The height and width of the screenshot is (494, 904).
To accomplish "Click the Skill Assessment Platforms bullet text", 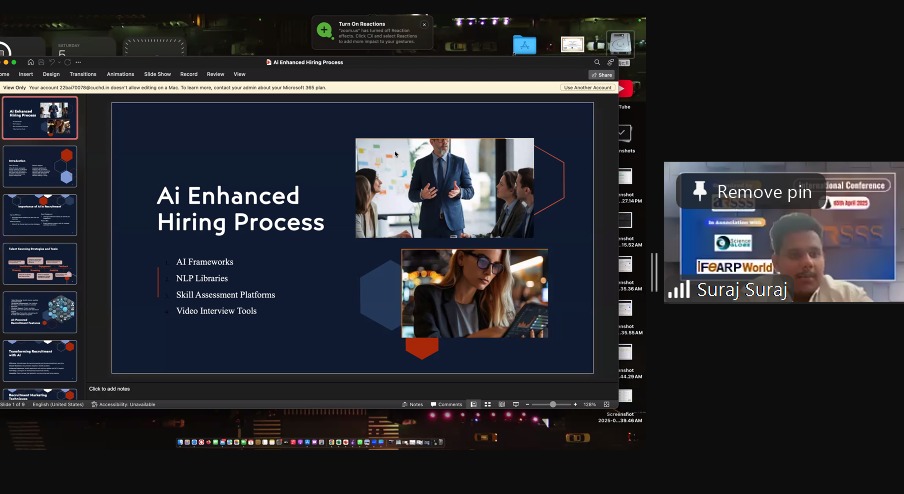I will click(225, 295).
